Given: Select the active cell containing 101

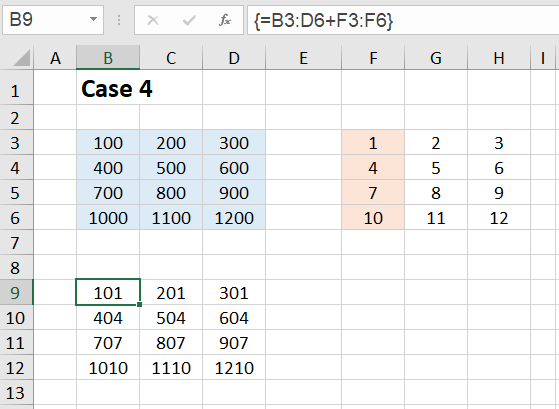Looking at the screenshot, I should tap(108, 292).
